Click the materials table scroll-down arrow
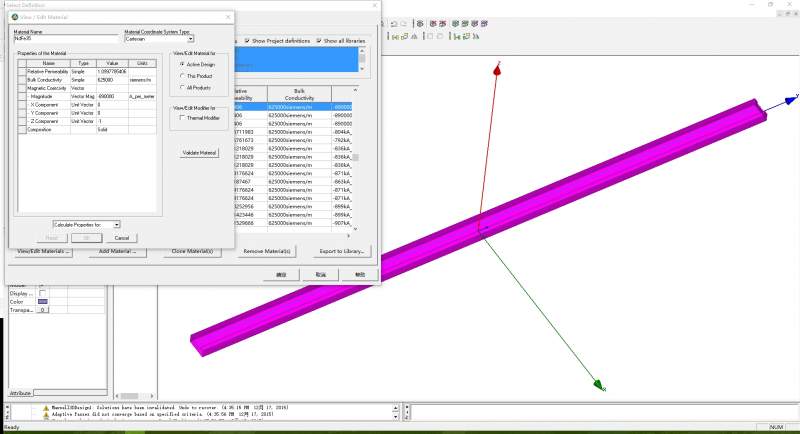This screenshot has height=434, width=800. coord(356,229)
